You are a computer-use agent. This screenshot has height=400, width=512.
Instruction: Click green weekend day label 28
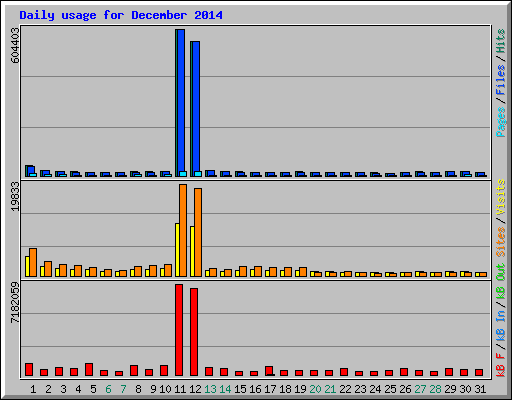435,389
